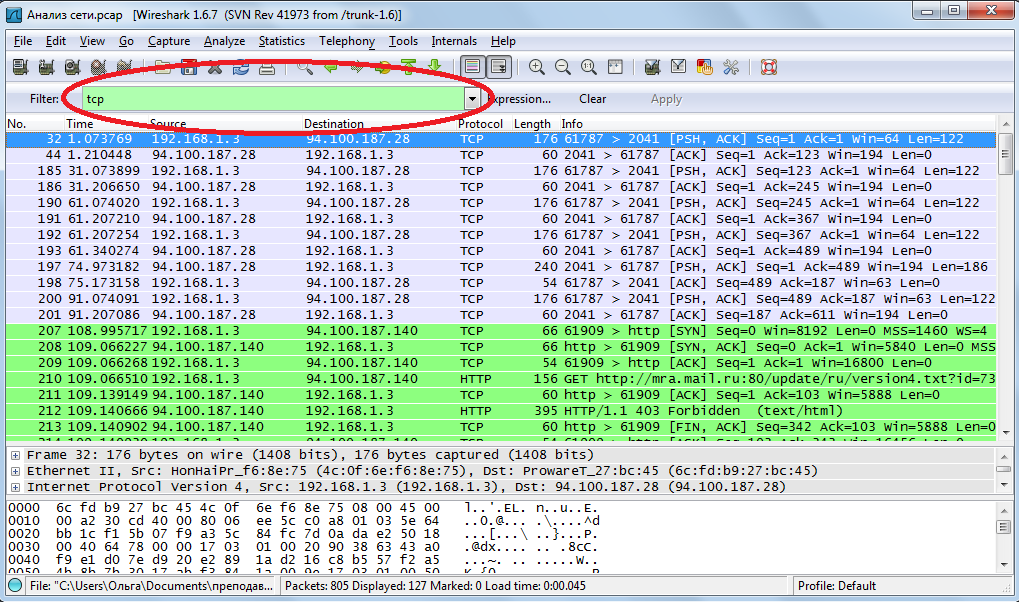
Task: Open the Analyze menu
Action: 224,41
